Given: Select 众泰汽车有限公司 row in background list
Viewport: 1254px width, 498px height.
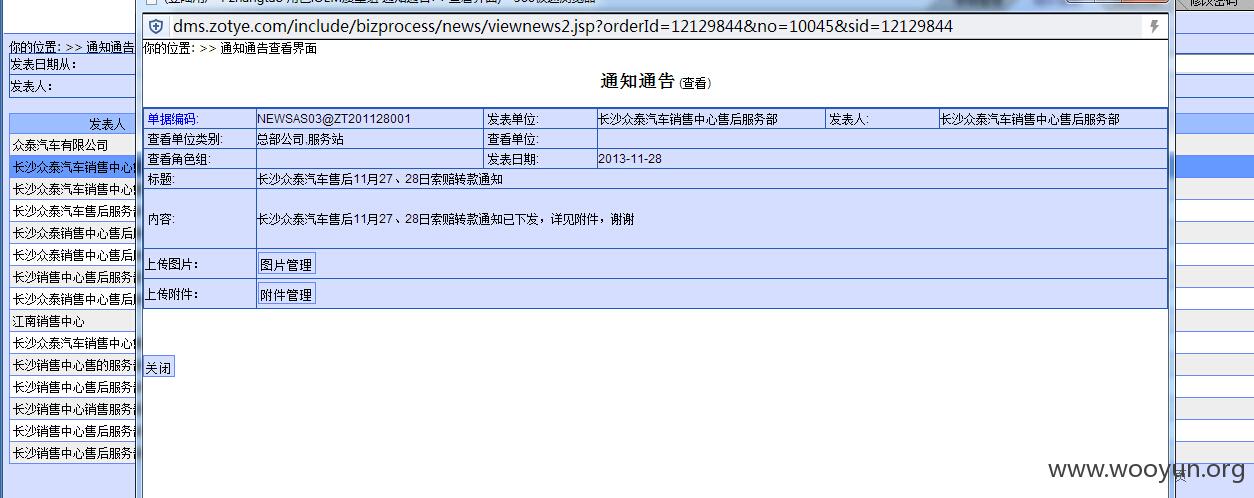Looking at the screenshot, I should pyautogui.click(x=72, y=145).
